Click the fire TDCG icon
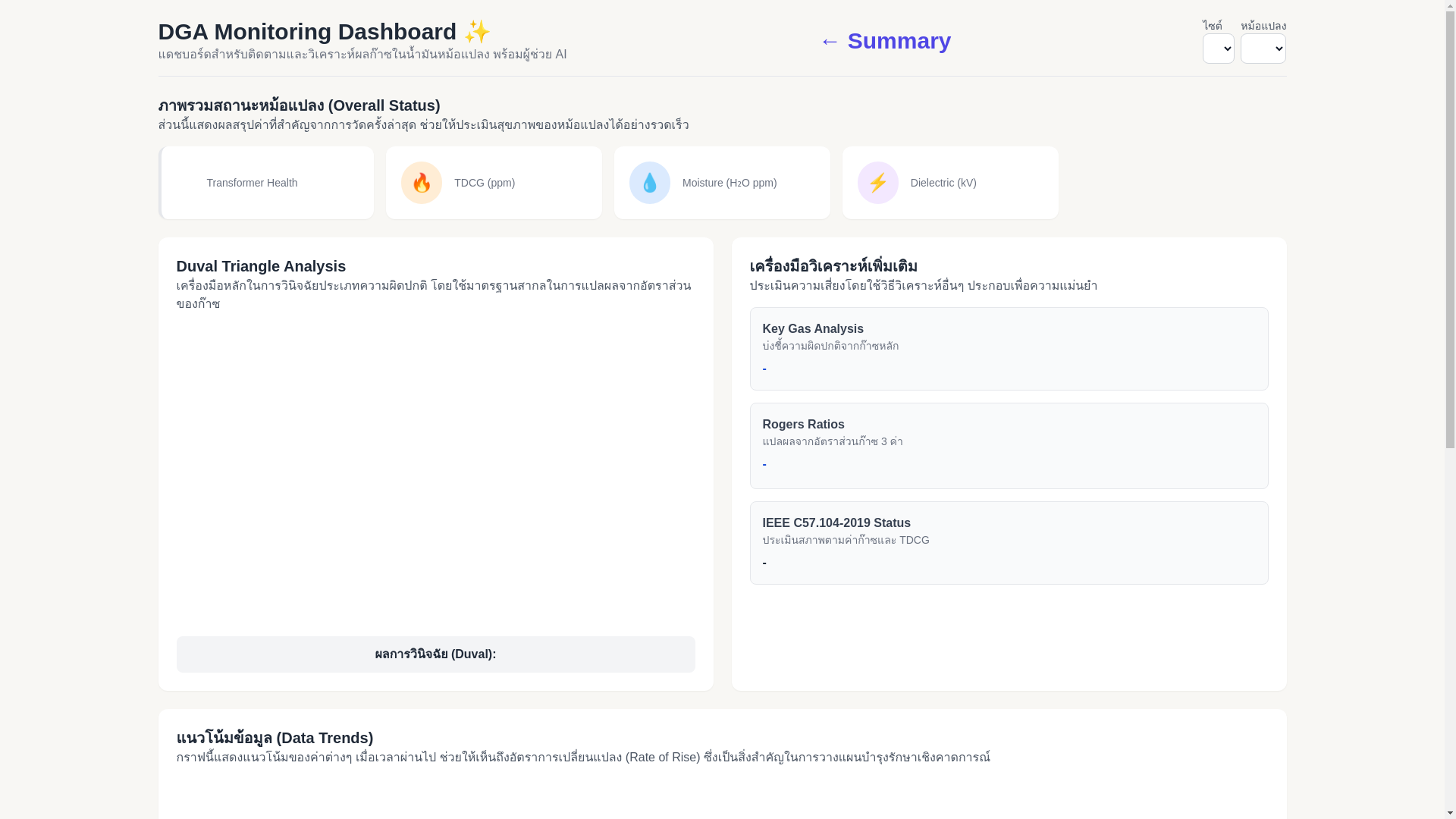Screen dimensions: 1456x819 (422, 183)
